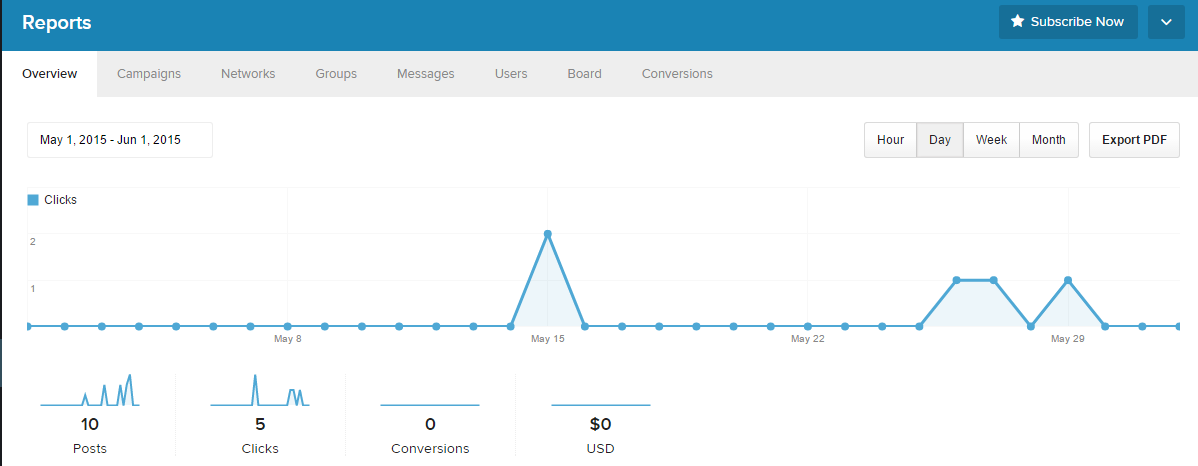Image resolution: width=1198 pixels, height=466 pixels.
Task: Click the May 15 peak data point
Action: click(548, 234)
